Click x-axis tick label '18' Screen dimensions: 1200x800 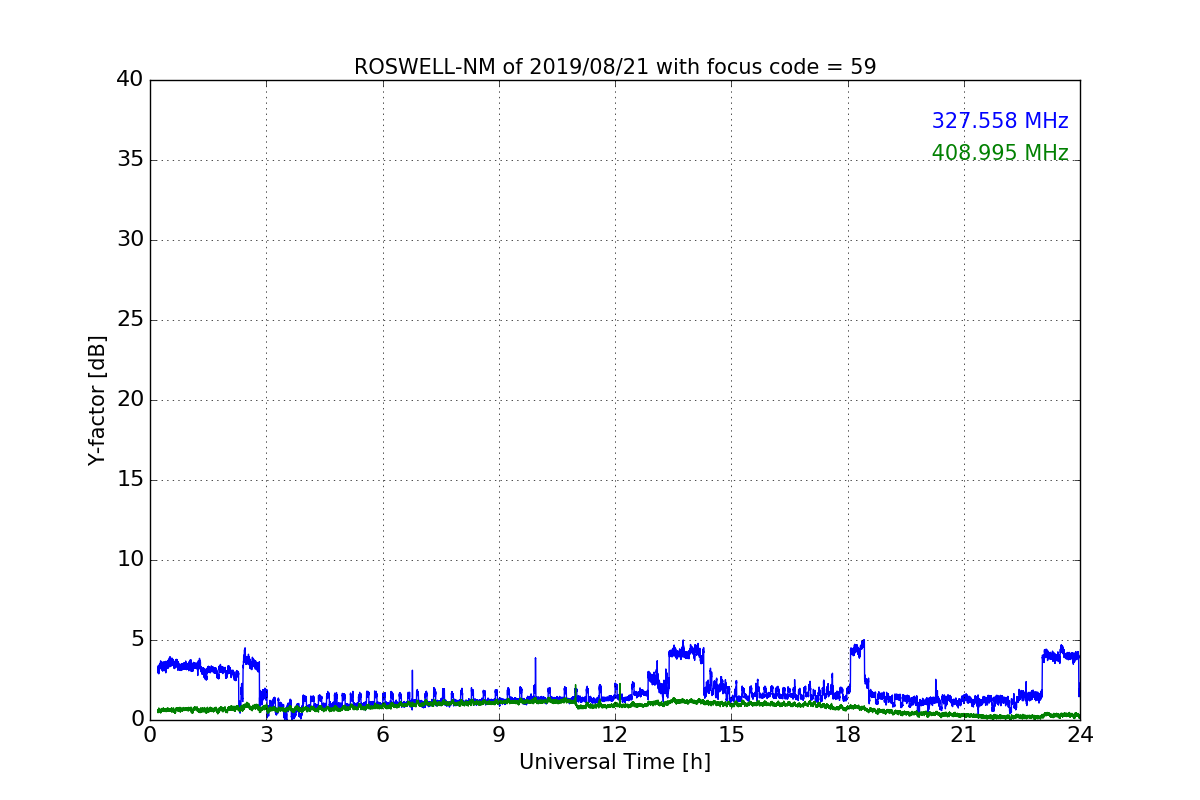[848, 734]
